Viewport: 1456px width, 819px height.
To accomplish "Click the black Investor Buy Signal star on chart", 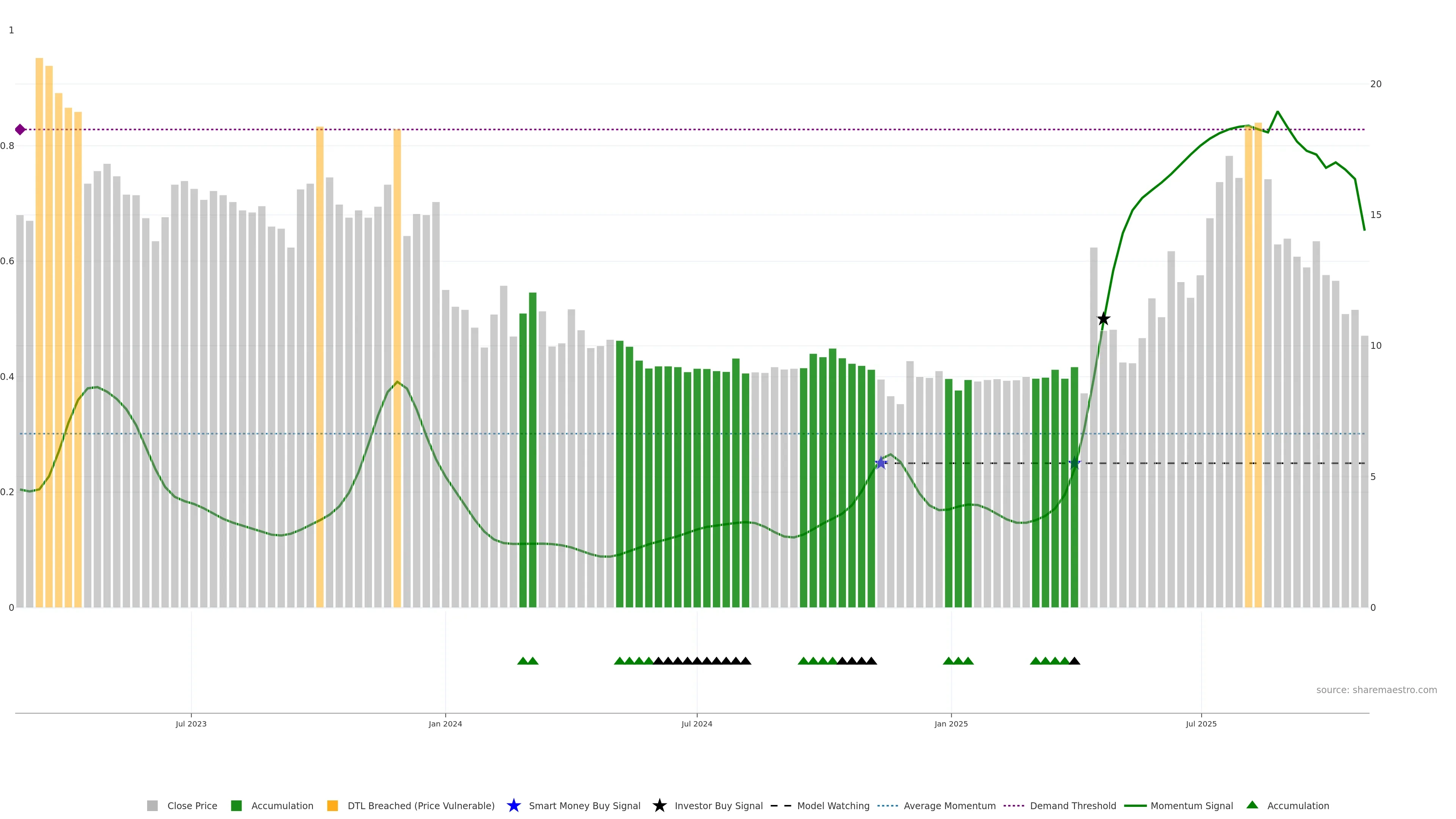I will click(1103, 319).
